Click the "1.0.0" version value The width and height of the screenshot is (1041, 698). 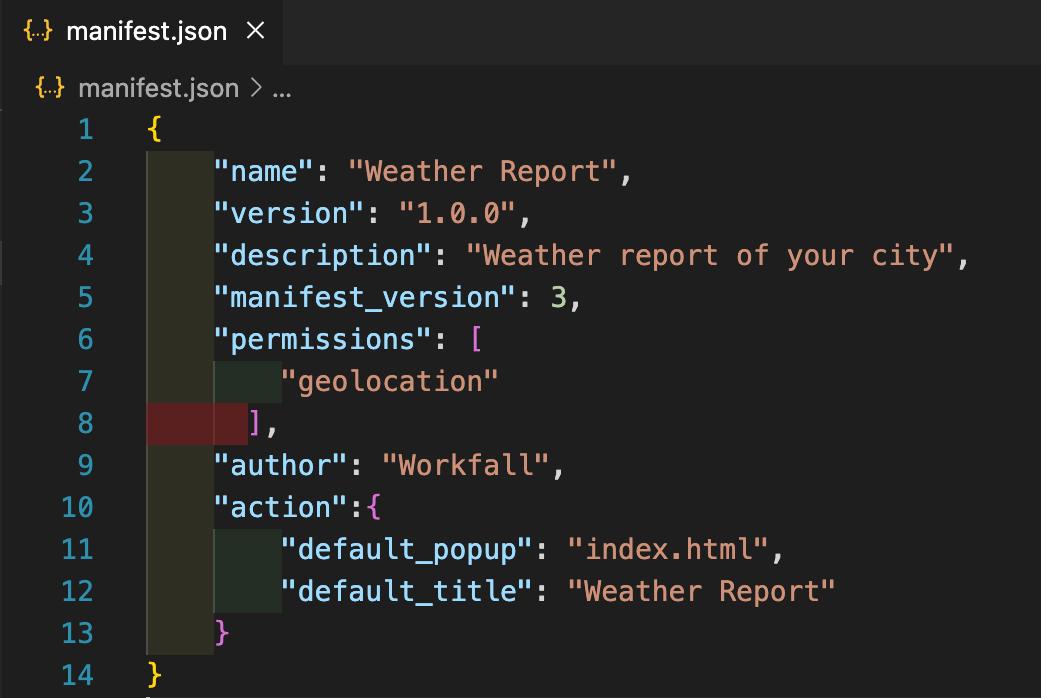click(x=457, y=213)
